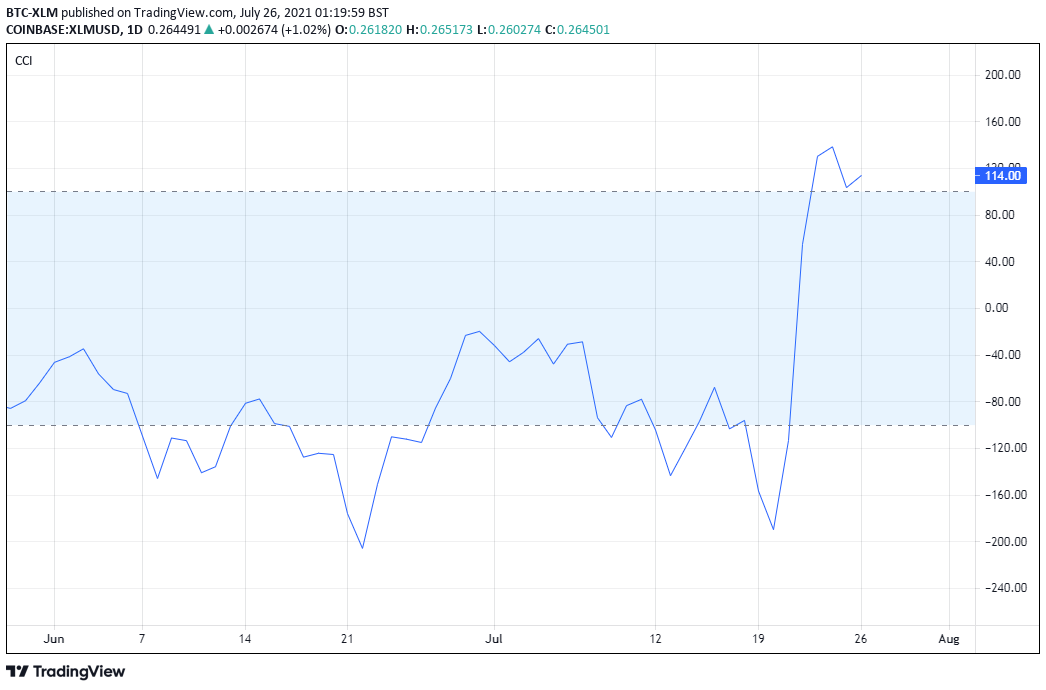This screenshot has height=690, width=1046.
Task: Click the close value C:0.264501
Action: pyautogui.click(x=578, y=29)
